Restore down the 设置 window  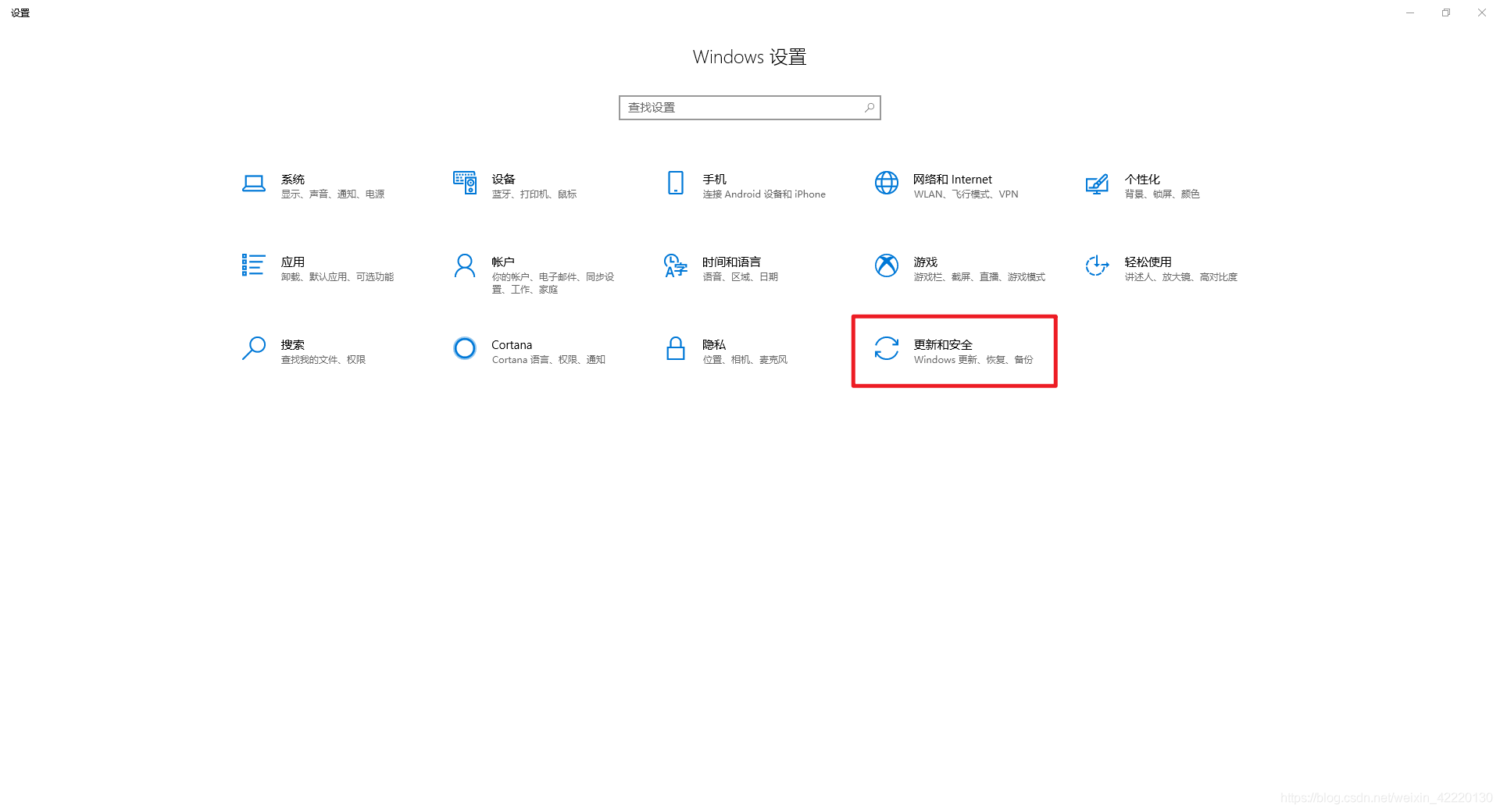pyautogui.click(x=1446, y=12)
